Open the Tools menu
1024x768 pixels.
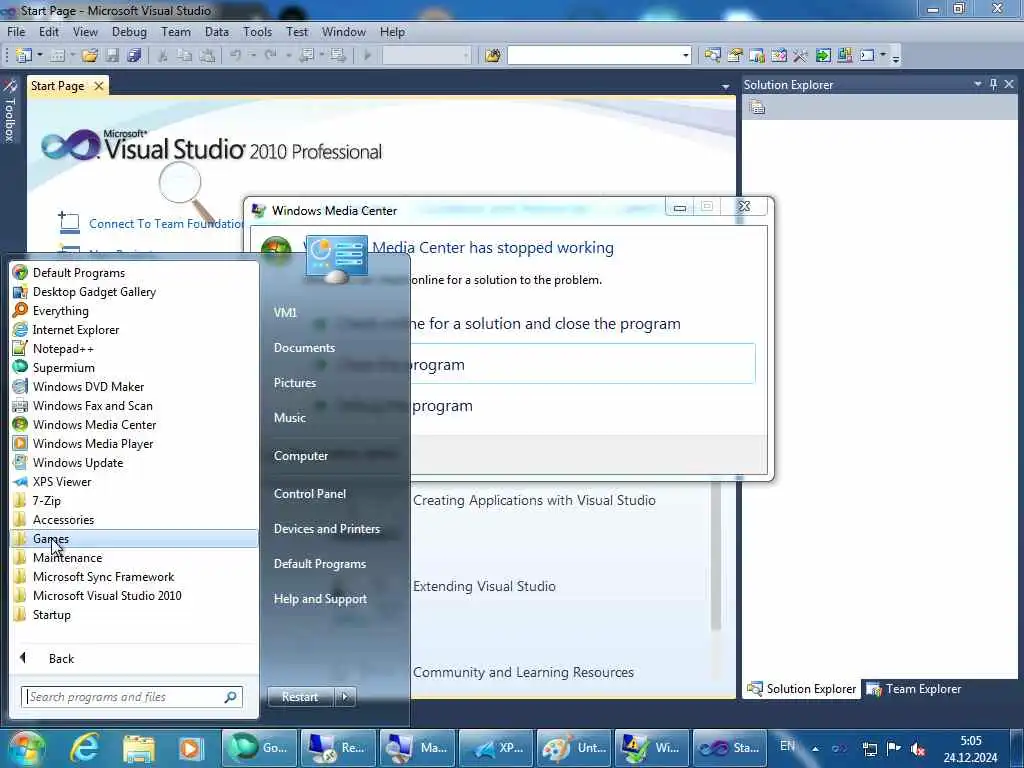click(x=257, y=31)
